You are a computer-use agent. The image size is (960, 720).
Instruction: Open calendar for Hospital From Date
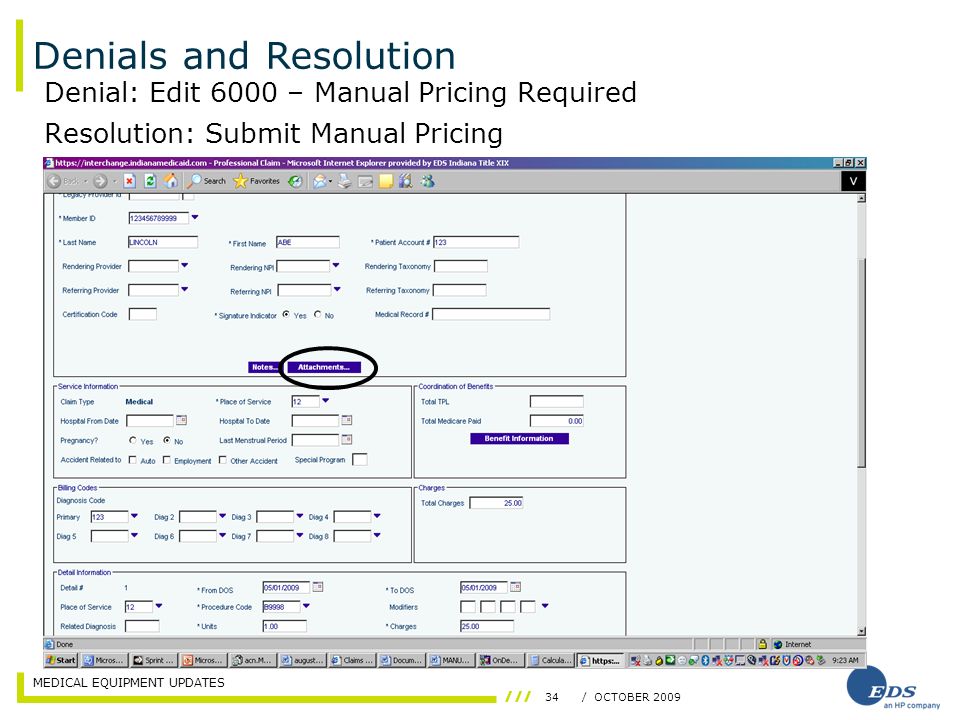tap(181, 421)
